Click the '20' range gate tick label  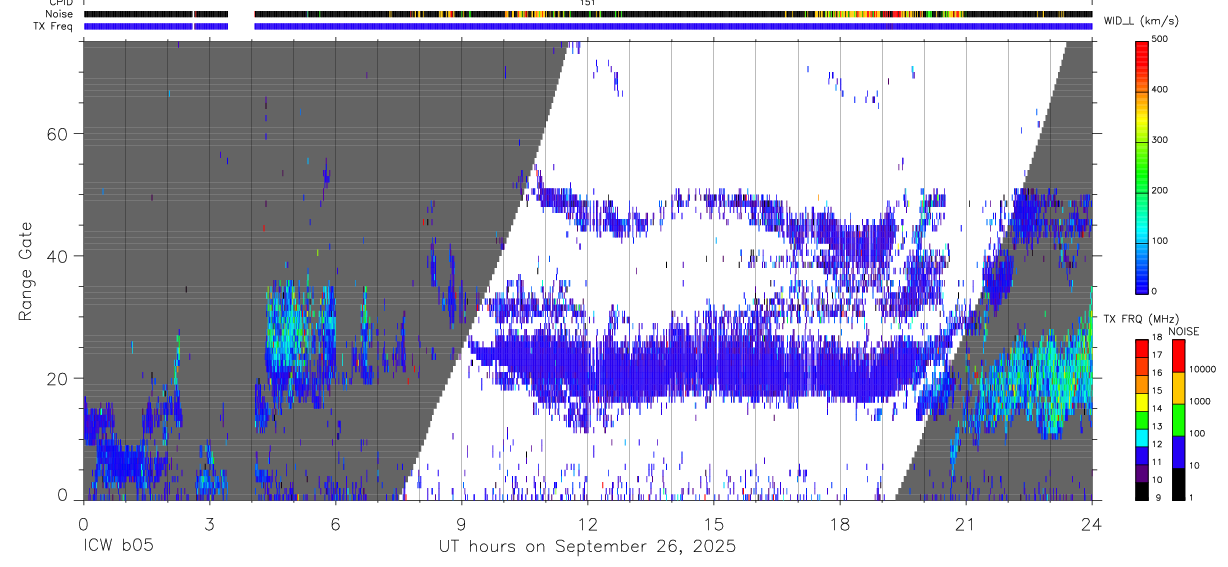click(x=55, y=378)
